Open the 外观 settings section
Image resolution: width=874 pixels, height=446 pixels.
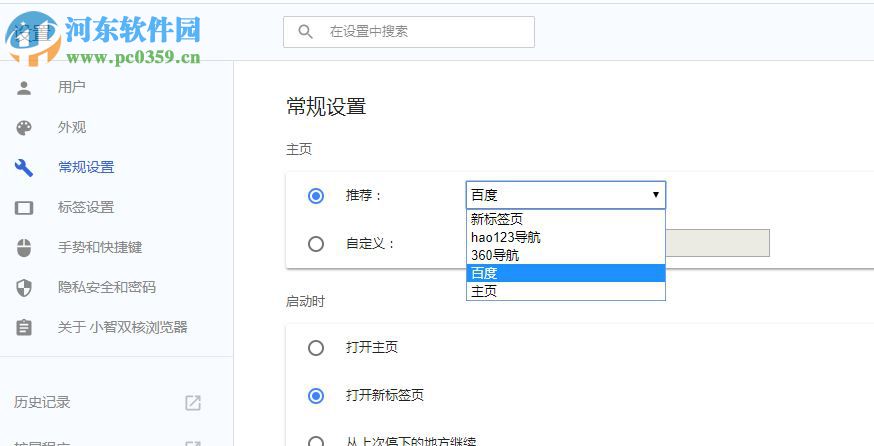pos(72,128)
